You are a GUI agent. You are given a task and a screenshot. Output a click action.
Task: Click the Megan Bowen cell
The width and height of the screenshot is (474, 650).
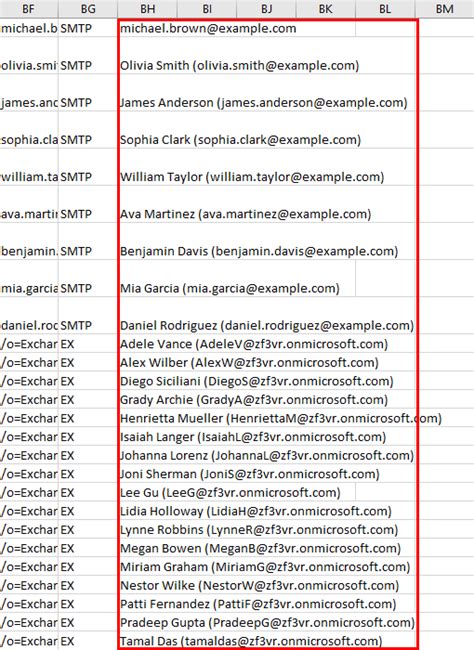260,548
